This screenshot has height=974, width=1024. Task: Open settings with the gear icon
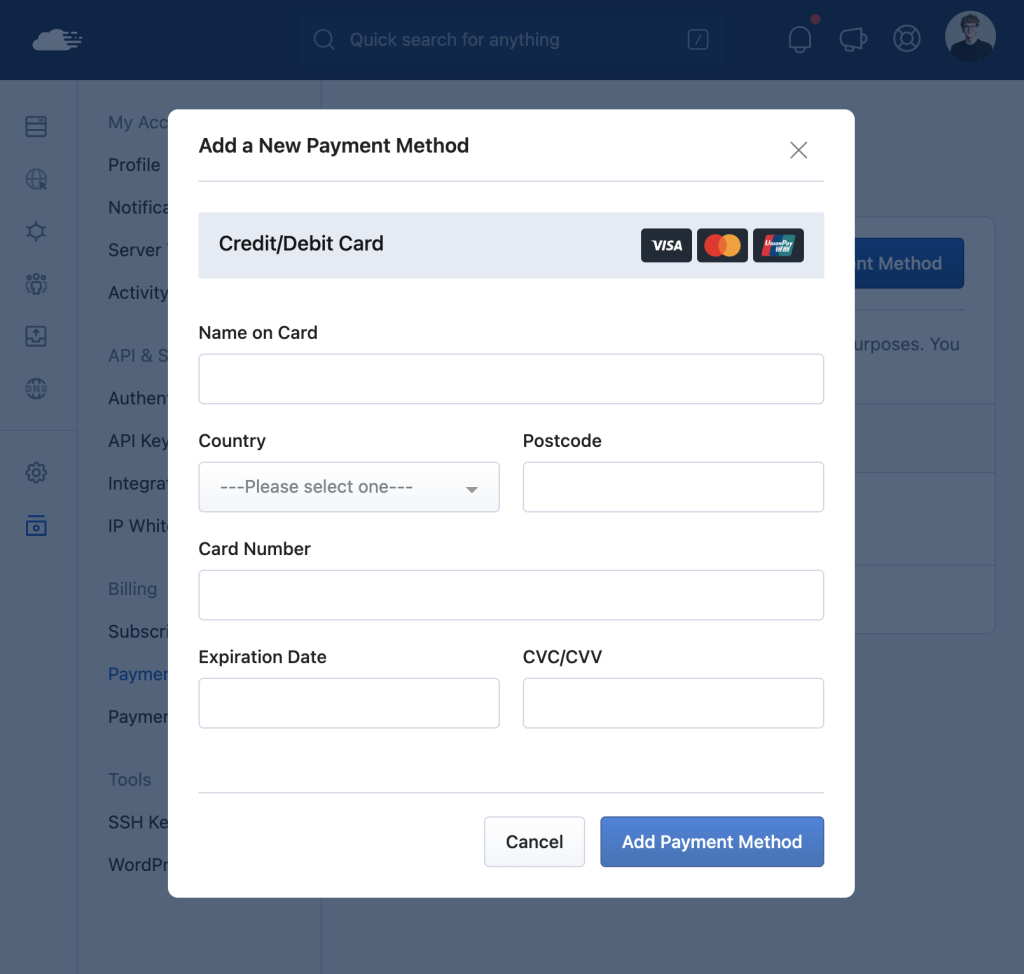coord(36,472)
